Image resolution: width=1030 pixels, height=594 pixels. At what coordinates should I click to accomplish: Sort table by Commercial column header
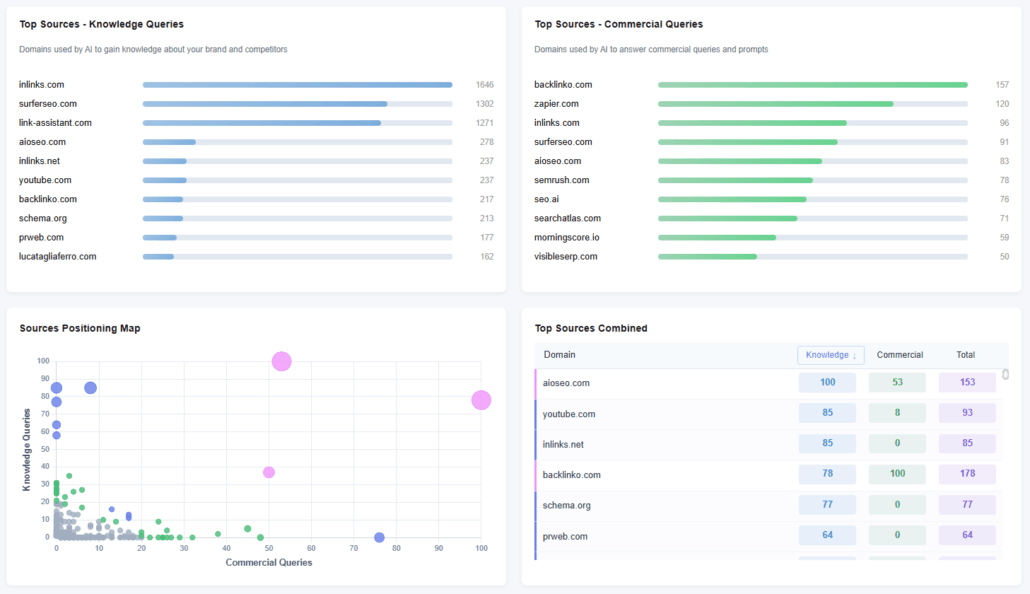click(x=899, y=355)
